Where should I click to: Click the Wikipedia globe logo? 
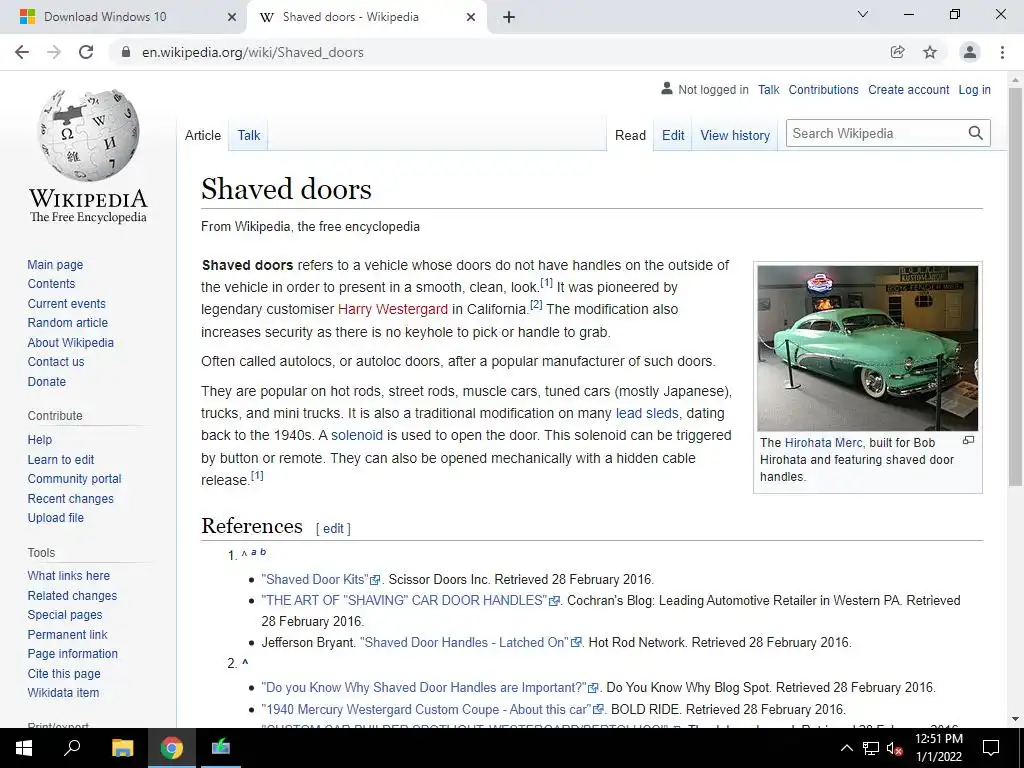tap(88, 135)
